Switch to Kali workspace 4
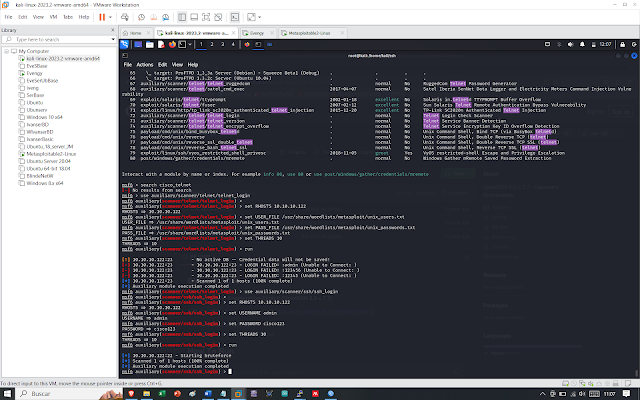 (x=233, y=44)
